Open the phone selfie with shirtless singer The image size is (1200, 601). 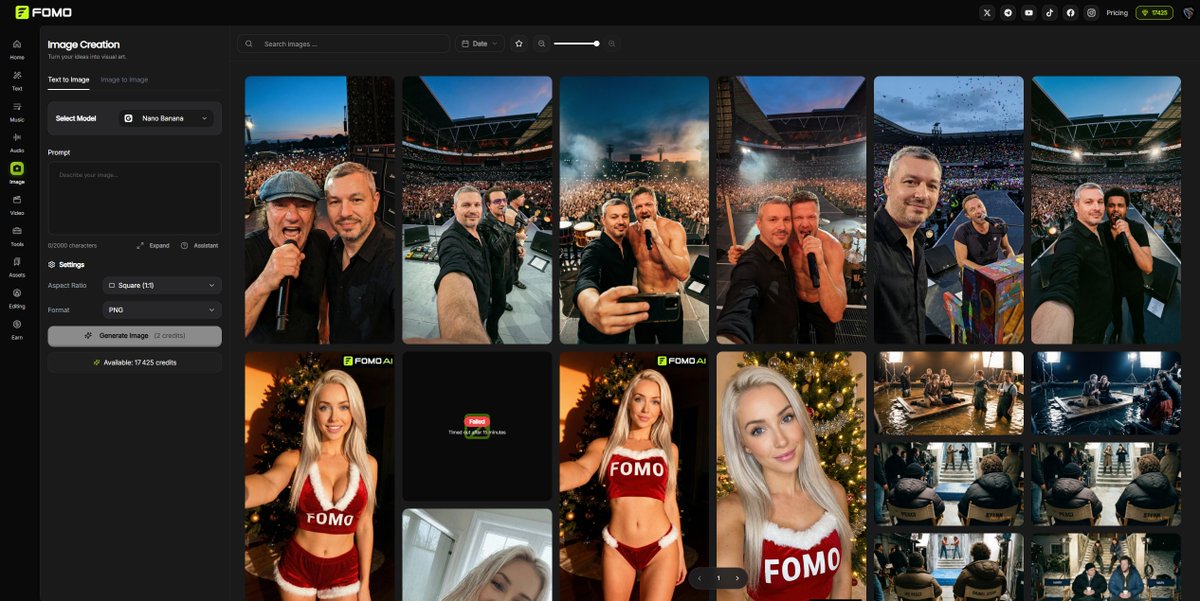point(634,210)
